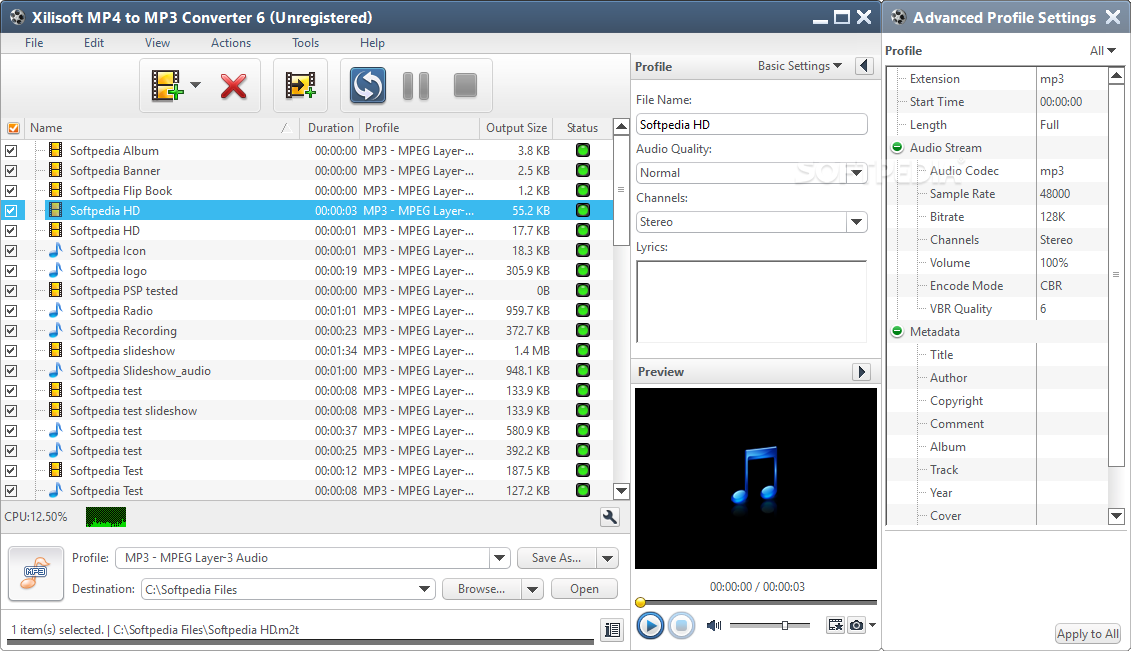Open the Tools menu
The width and height of the screenshot is (1131, 651).
[x=305, y=43]
